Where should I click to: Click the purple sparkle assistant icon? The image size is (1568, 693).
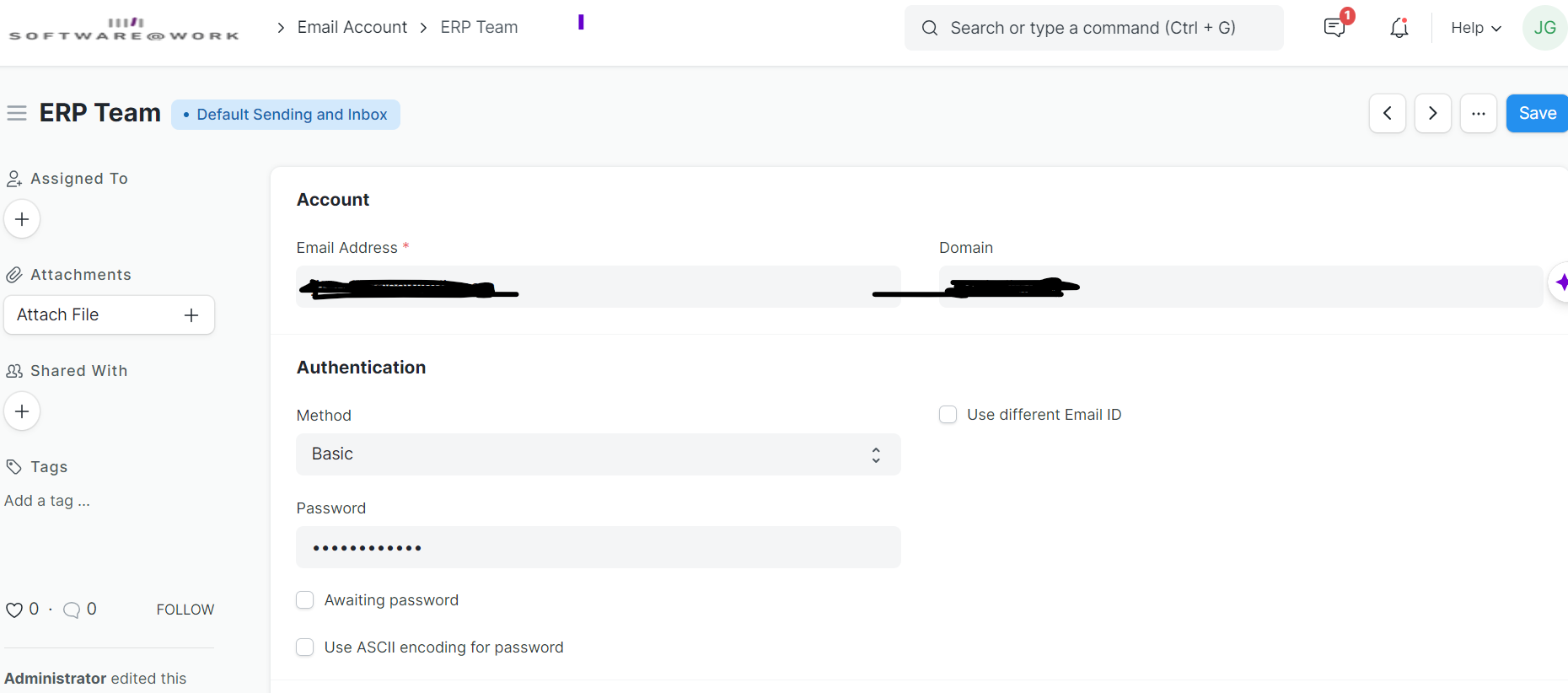tap(1563, 282)
